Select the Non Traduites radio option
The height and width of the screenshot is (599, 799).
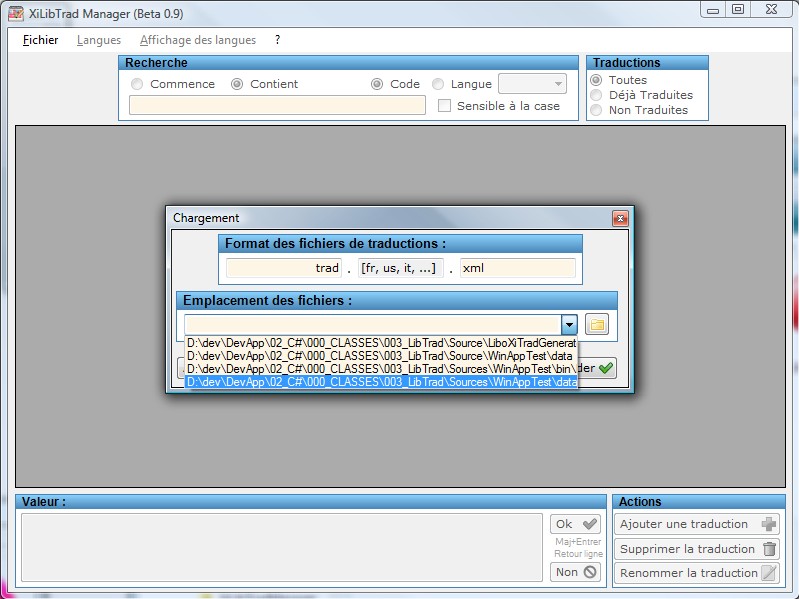[596, 110]
